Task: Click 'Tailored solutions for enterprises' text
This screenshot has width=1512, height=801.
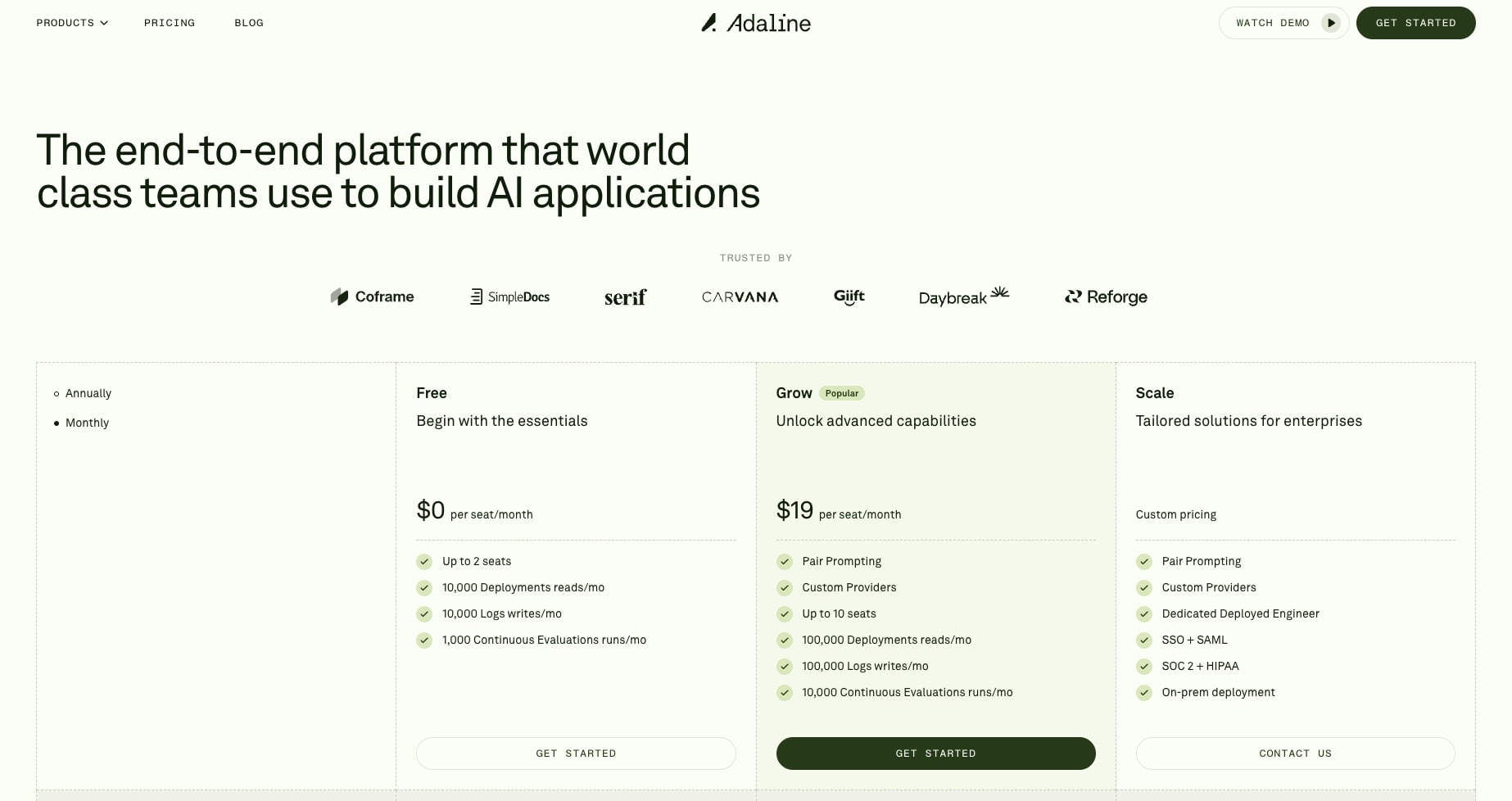Action: pos(1249,421)
